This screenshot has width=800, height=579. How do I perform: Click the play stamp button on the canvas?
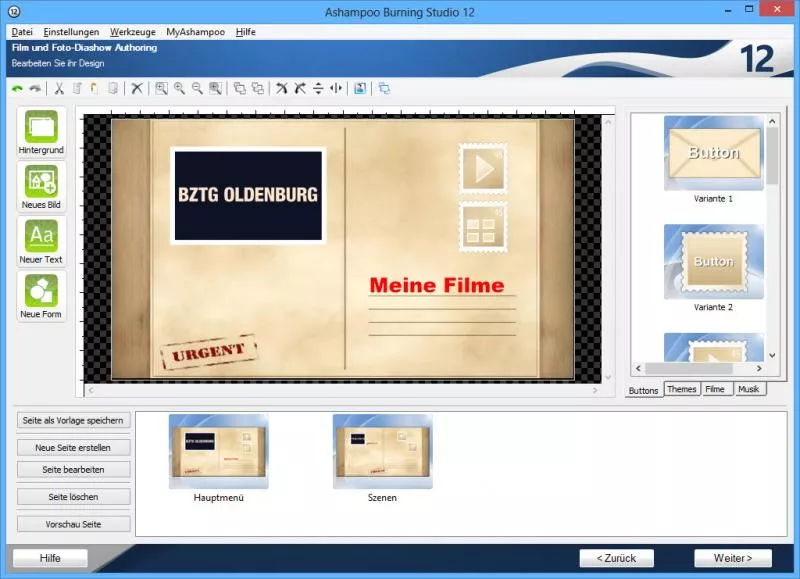tap(483, 168)
